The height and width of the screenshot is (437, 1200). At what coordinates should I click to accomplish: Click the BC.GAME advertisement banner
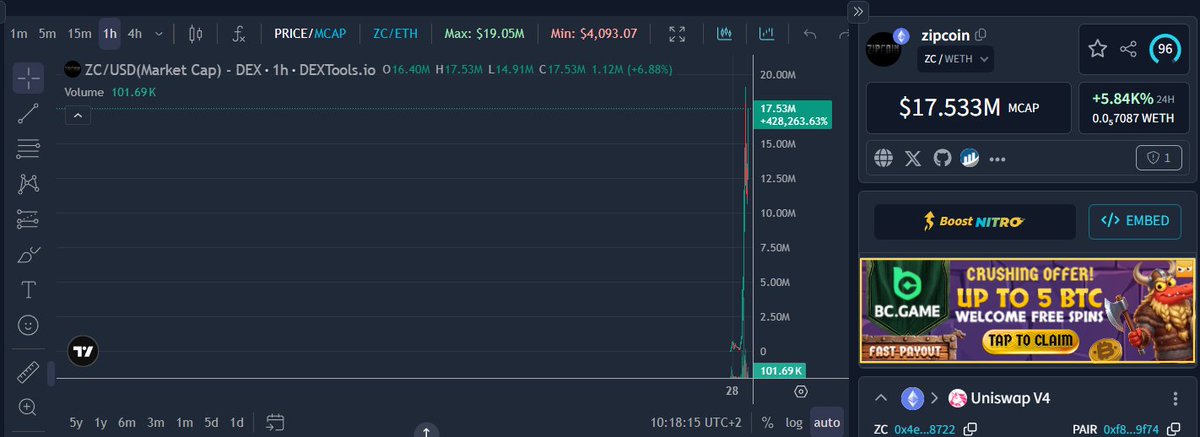pos(1027,311)
